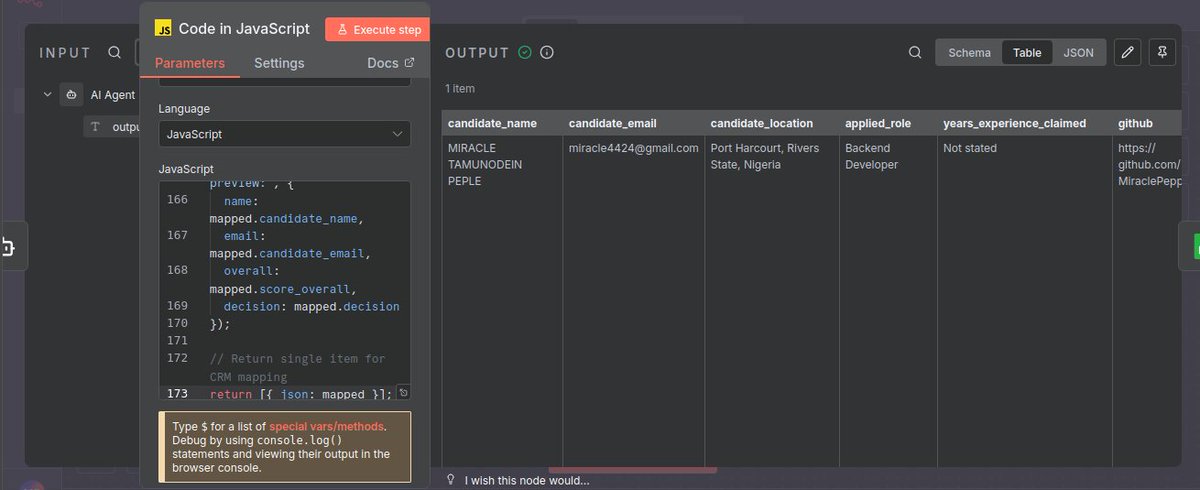Search the OUTPUT panel data
The image size is (1200, 490).
pyautogui.click(x=915, y=53)
